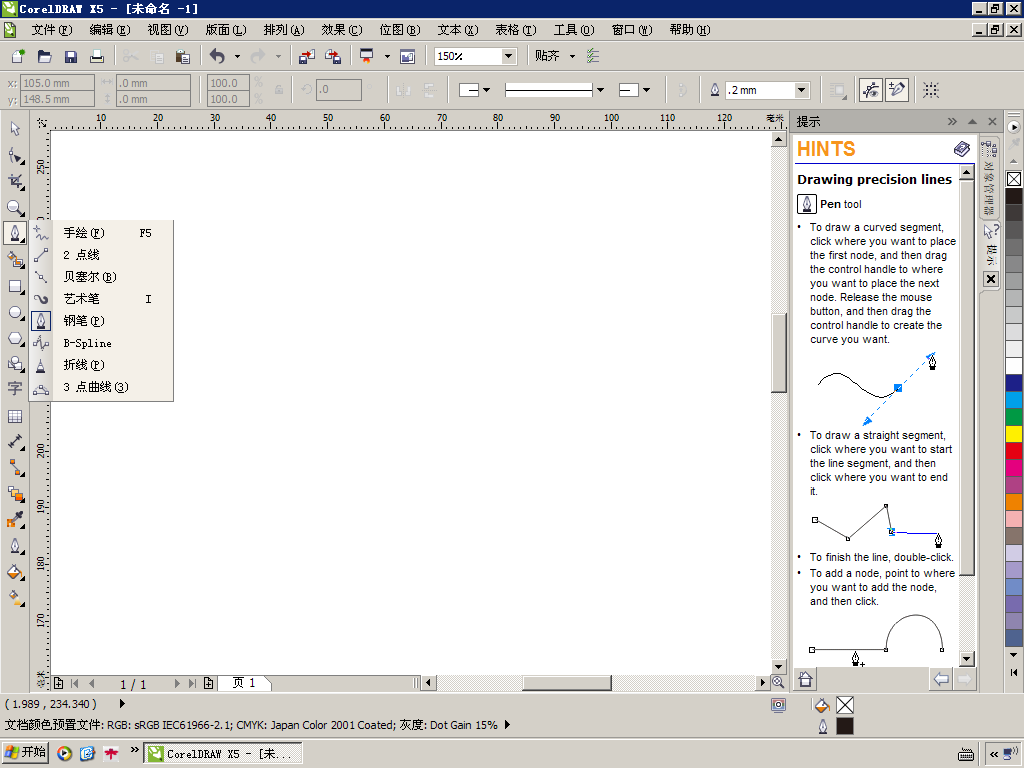Pick the red swatch in color palette
Image resolution: width=1024 pixels, height=768 pixels.
click(x=1014, y=450)
